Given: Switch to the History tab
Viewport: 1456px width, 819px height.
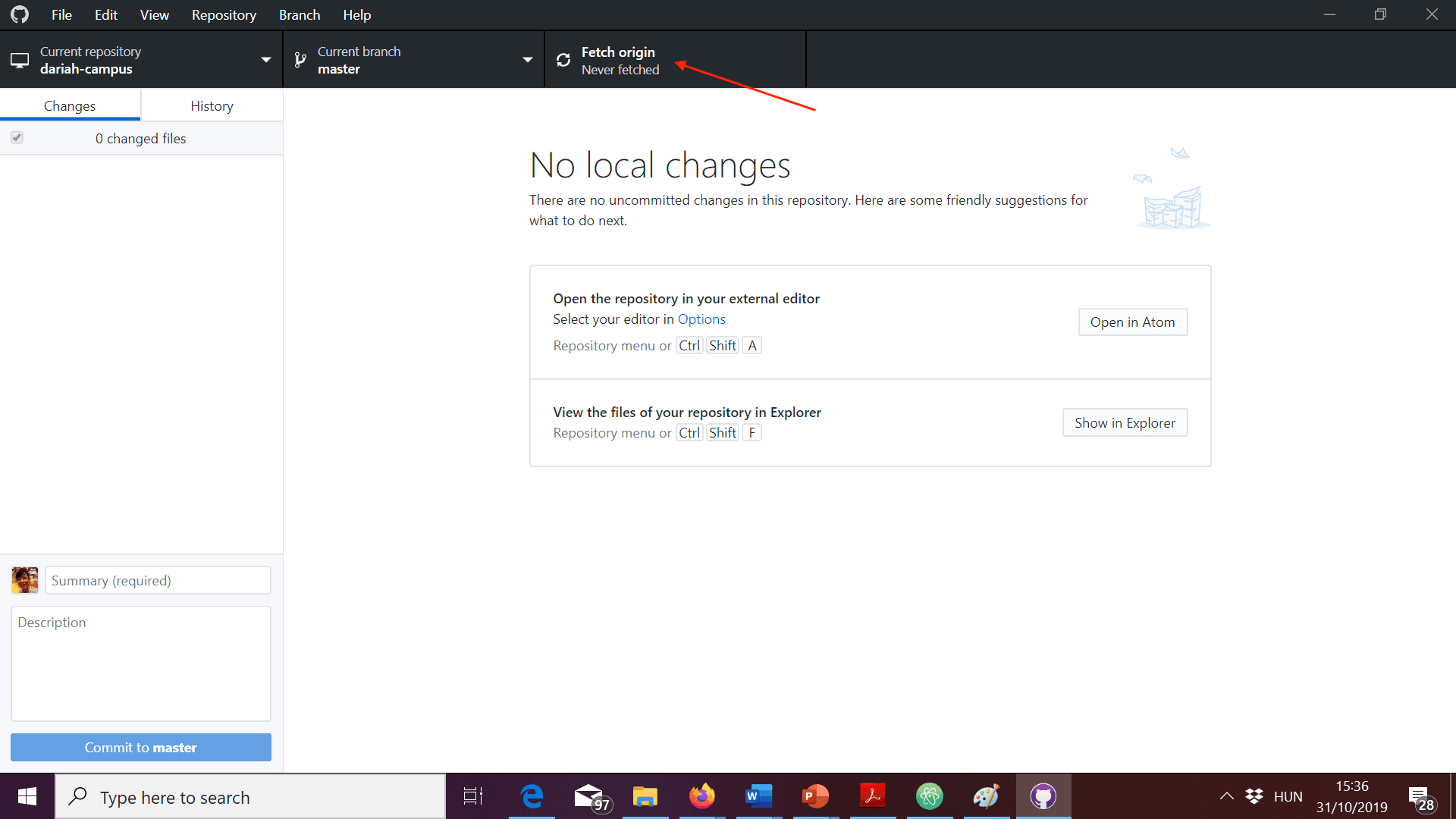Looking at the screenshot, I should (212, 106).
